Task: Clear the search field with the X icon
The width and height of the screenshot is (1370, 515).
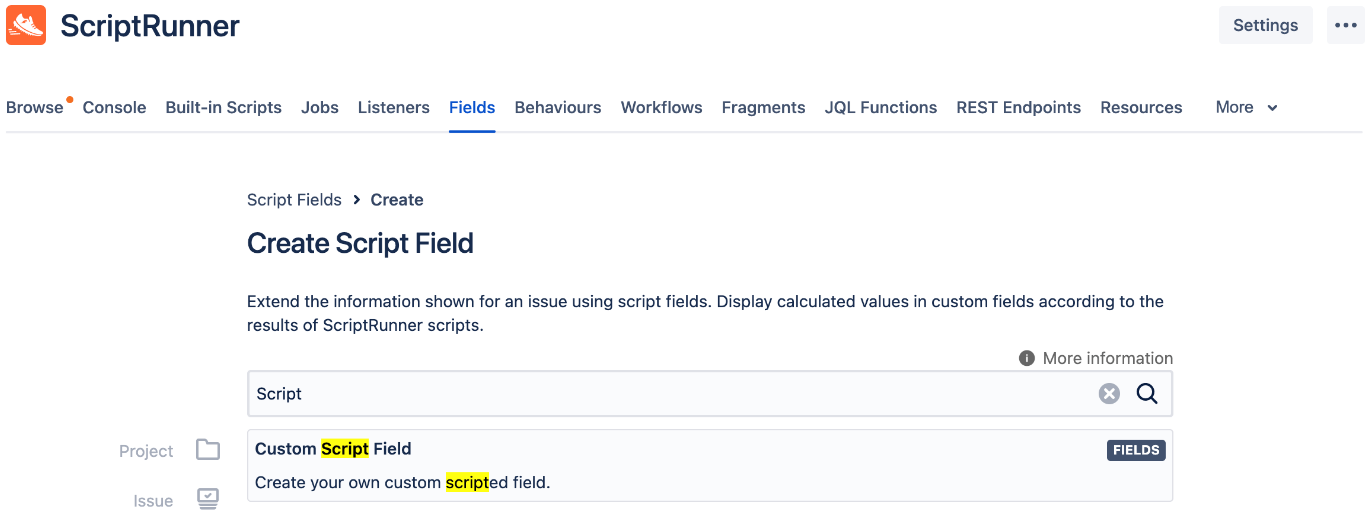Action: click(x=1109, y=394)
